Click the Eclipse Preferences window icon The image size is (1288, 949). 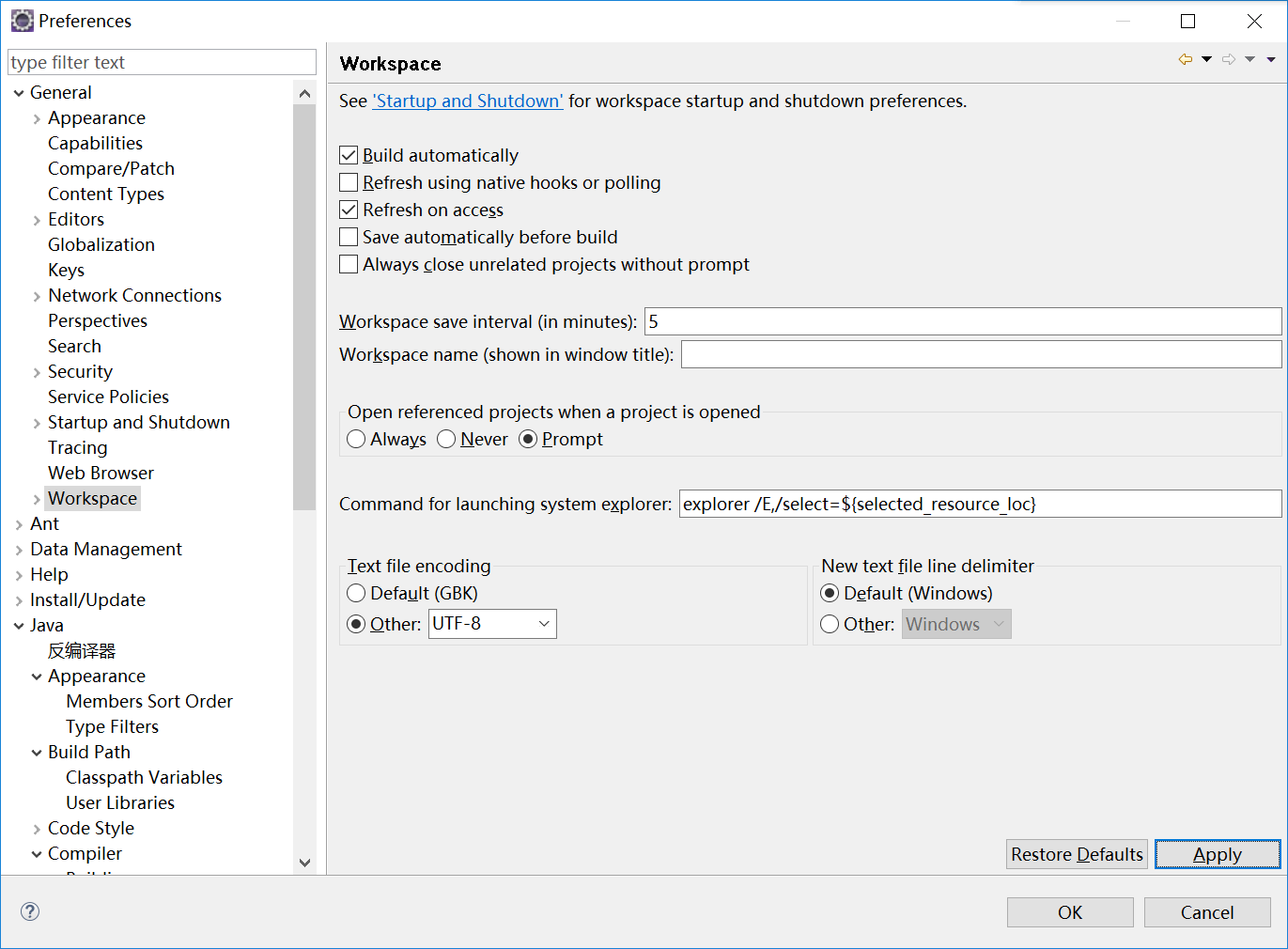(22, 21)
